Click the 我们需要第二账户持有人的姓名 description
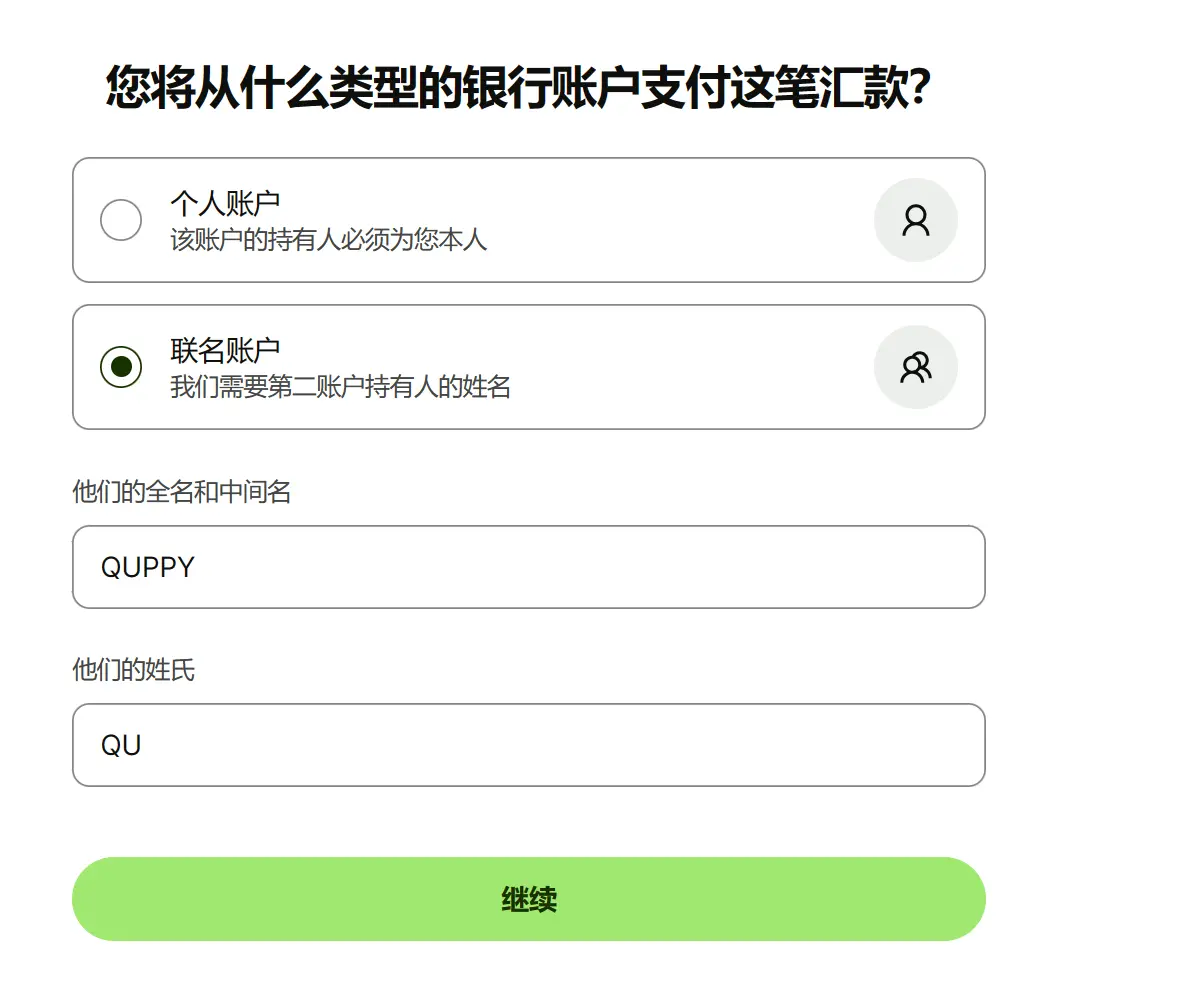This screenshot has width=1198, height=1004. (340, 387)
